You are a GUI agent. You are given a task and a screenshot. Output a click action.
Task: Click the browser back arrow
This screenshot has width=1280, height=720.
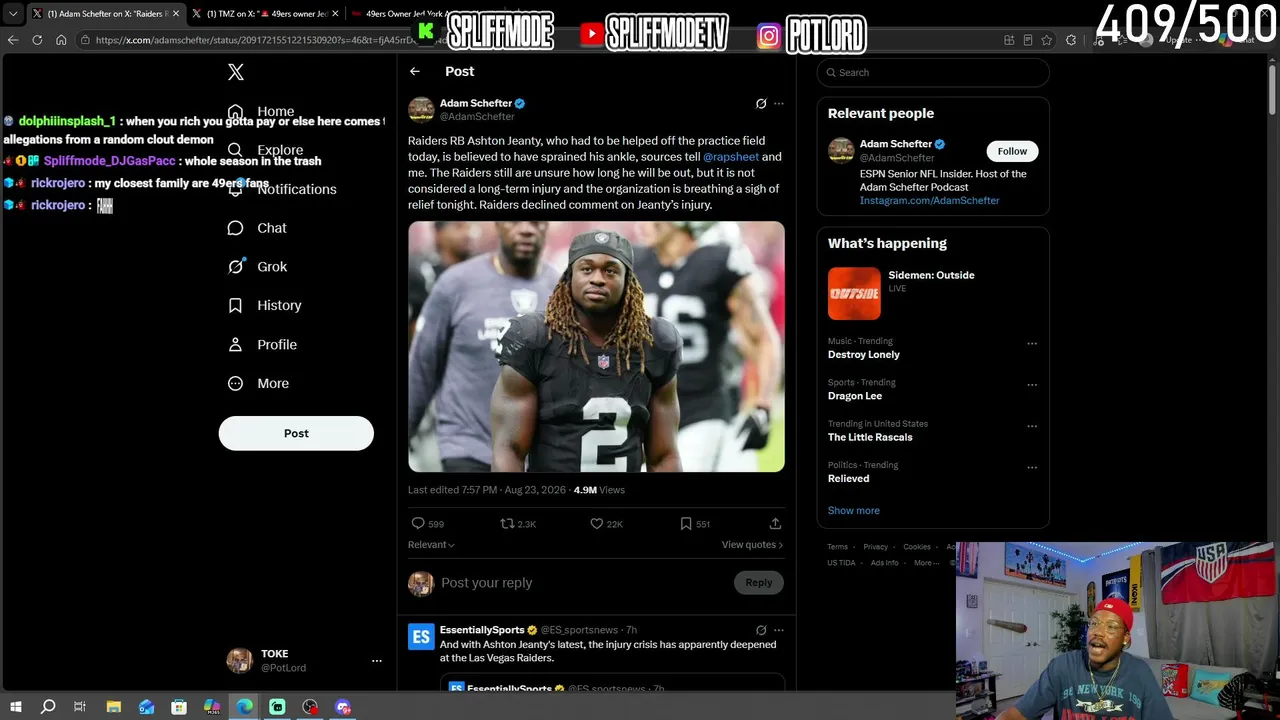click(x=13, y=40)
